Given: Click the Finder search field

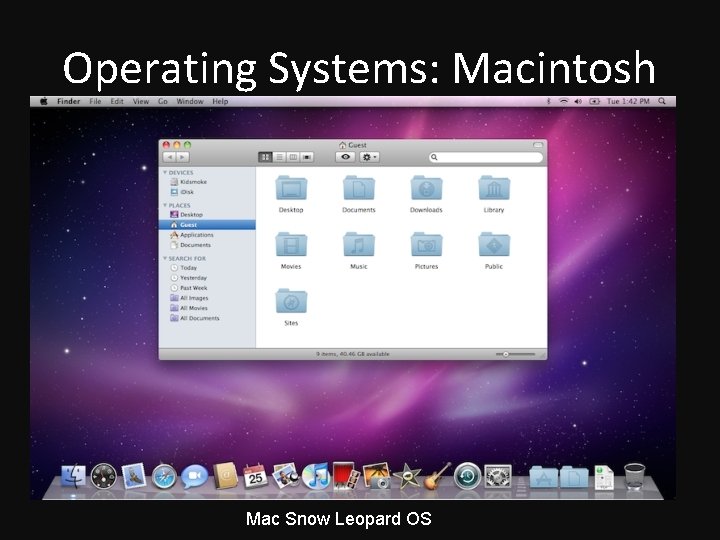Looking at the screenshot, I should 485,158.
